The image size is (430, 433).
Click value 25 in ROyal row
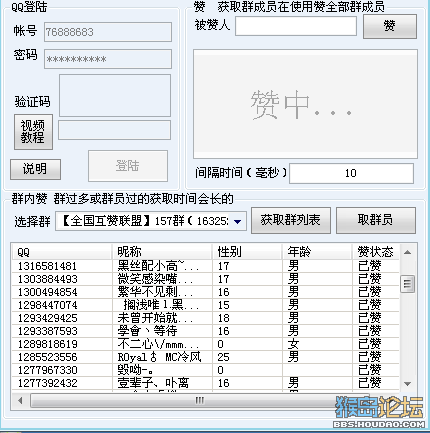[x=223, y=357]
